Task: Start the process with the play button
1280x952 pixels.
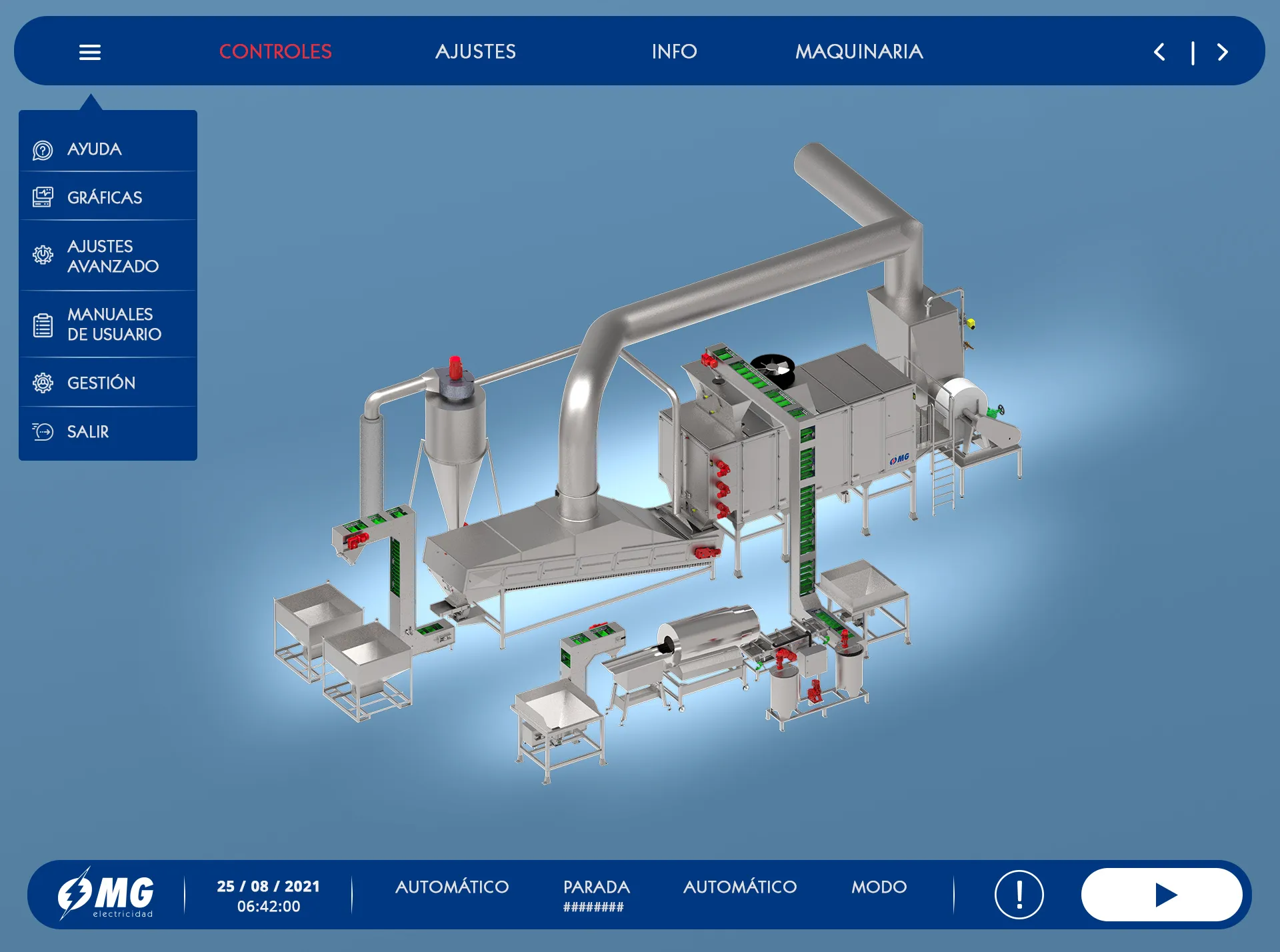Action: pos(1161,895)
